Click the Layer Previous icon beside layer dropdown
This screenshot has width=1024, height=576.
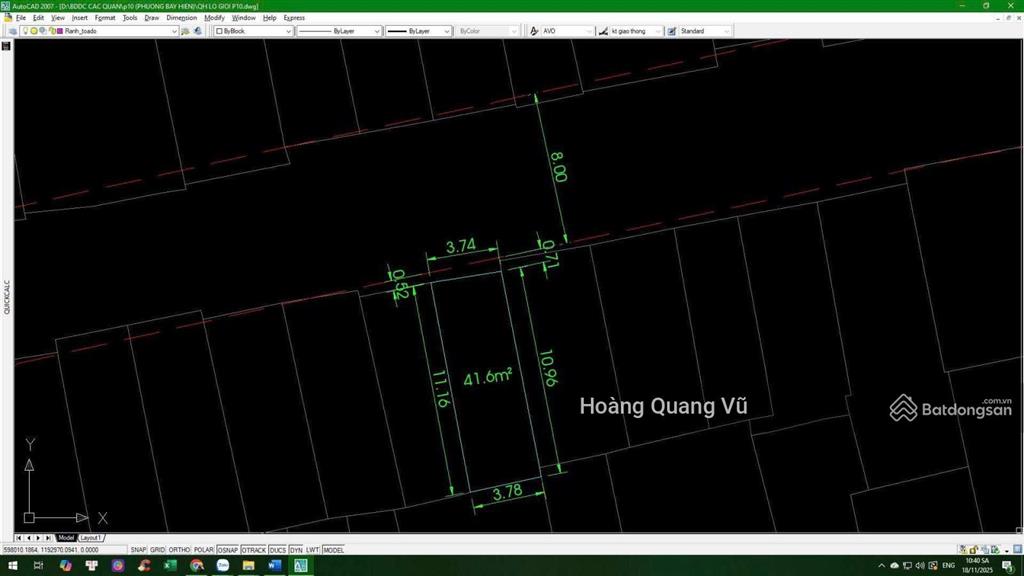[x=197, y=31]
